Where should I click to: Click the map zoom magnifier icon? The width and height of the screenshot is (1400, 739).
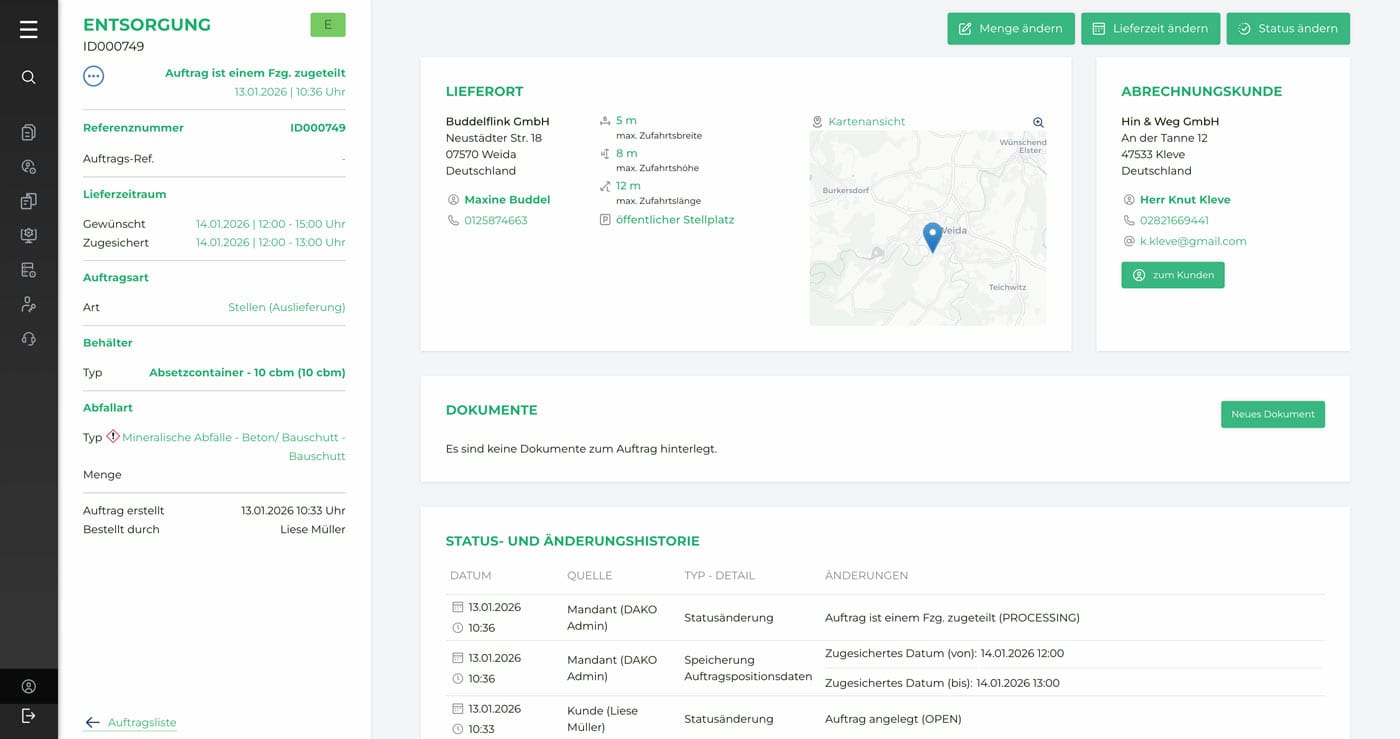click(x=1038, y=122)
